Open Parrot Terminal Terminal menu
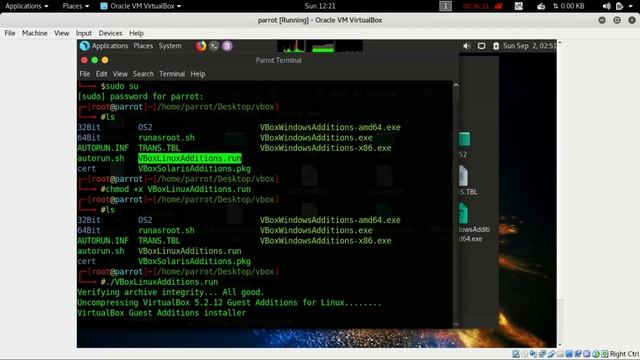This screenshot has width=640, height=360. pos(172,74)
